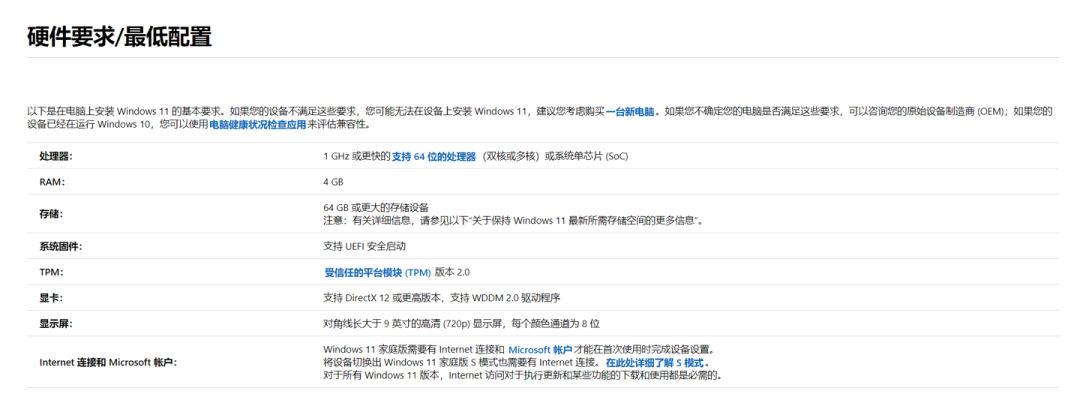The width and height of the screenshot is (1071, 414).
Task: Open the 受信任的平台模块 (TPM) link
Action: coord(378,273)
